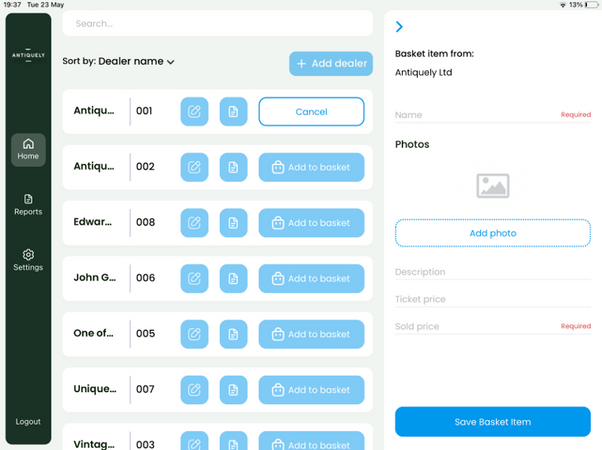
Task: Open Reports in the sidebar
Action: pos(28,205)
